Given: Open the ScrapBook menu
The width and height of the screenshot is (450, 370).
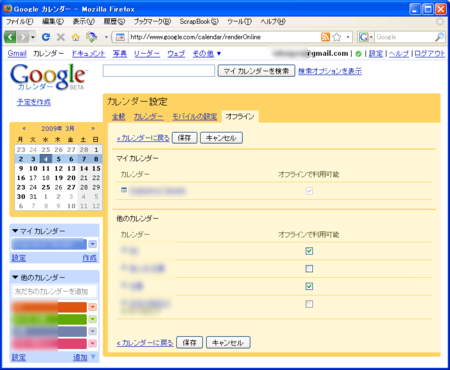Looking at the screenshot, I should 199,22.
